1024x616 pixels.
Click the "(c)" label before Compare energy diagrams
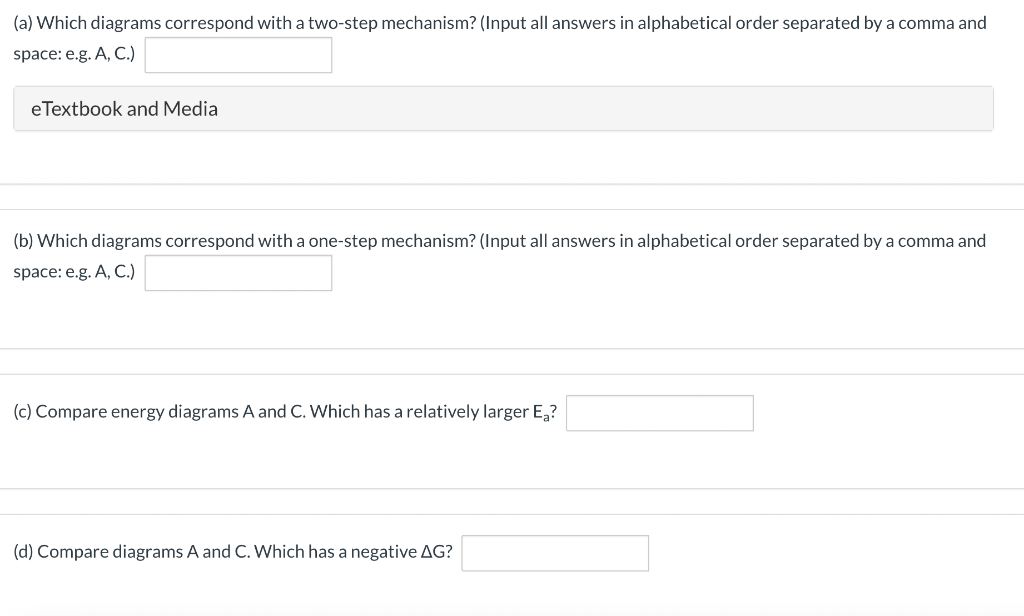[22, 412]
